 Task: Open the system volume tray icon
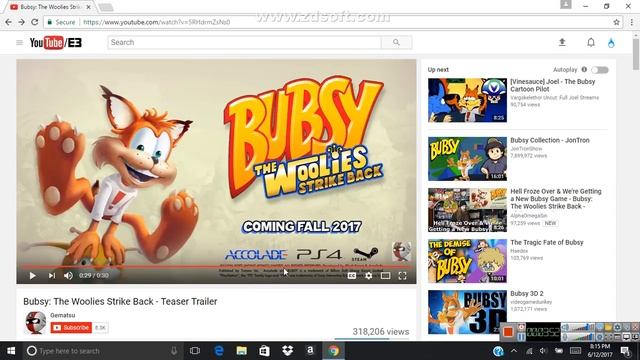point(543,351)
